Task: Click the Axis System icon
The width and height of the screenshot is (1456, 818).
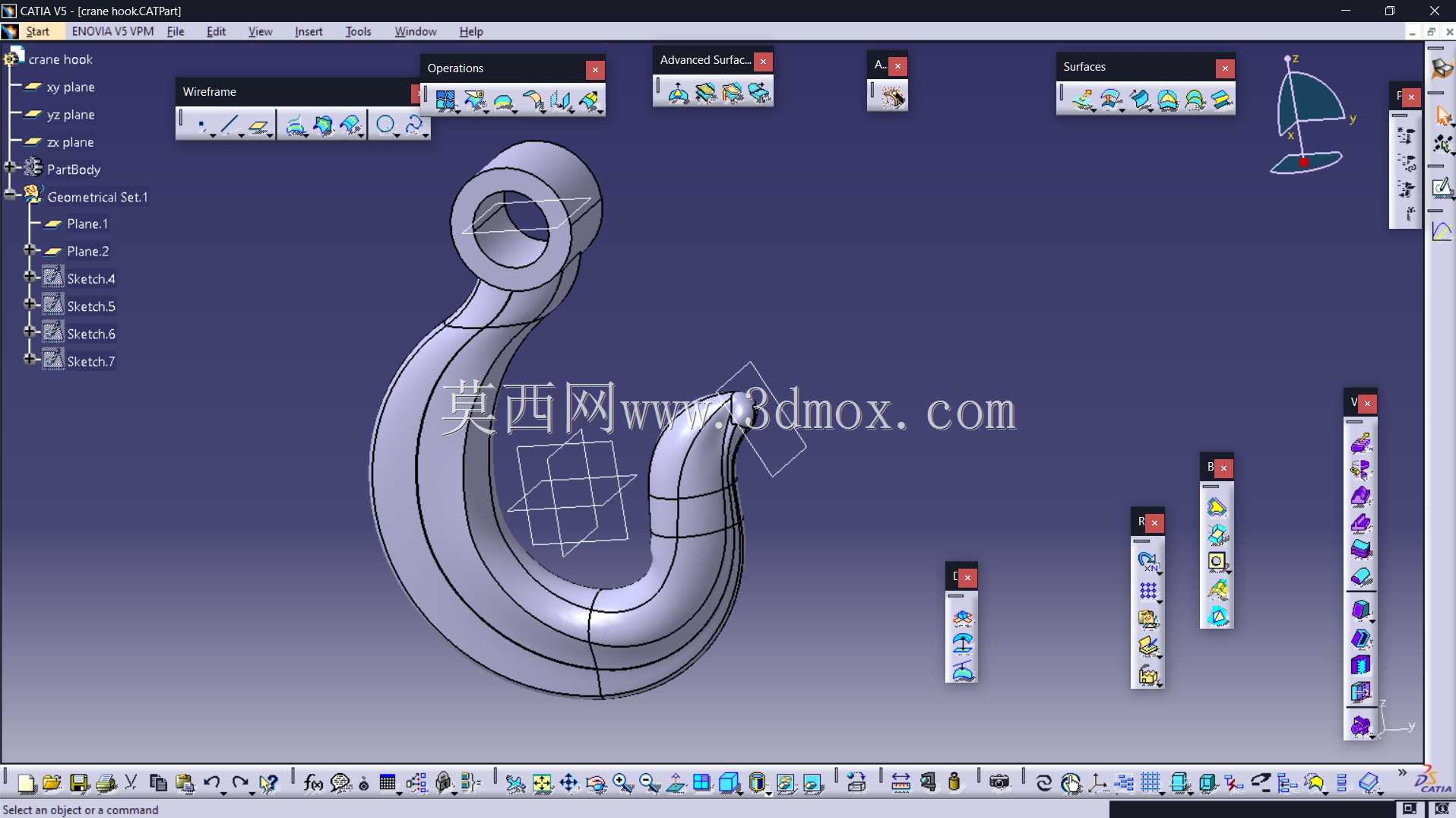Action: 1097,783
